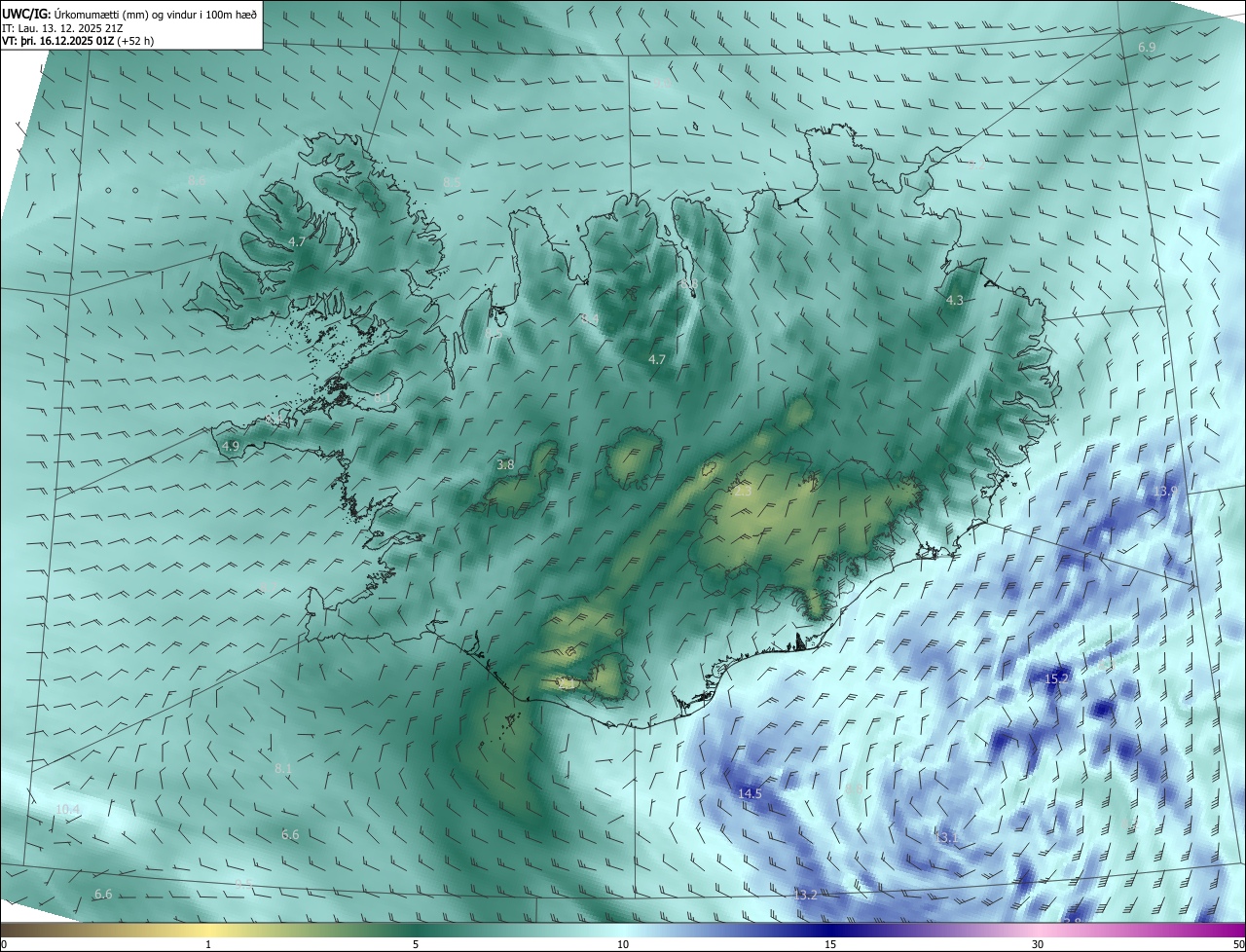
Task: Click the 13.9 value on the map
Action: 1165,492
